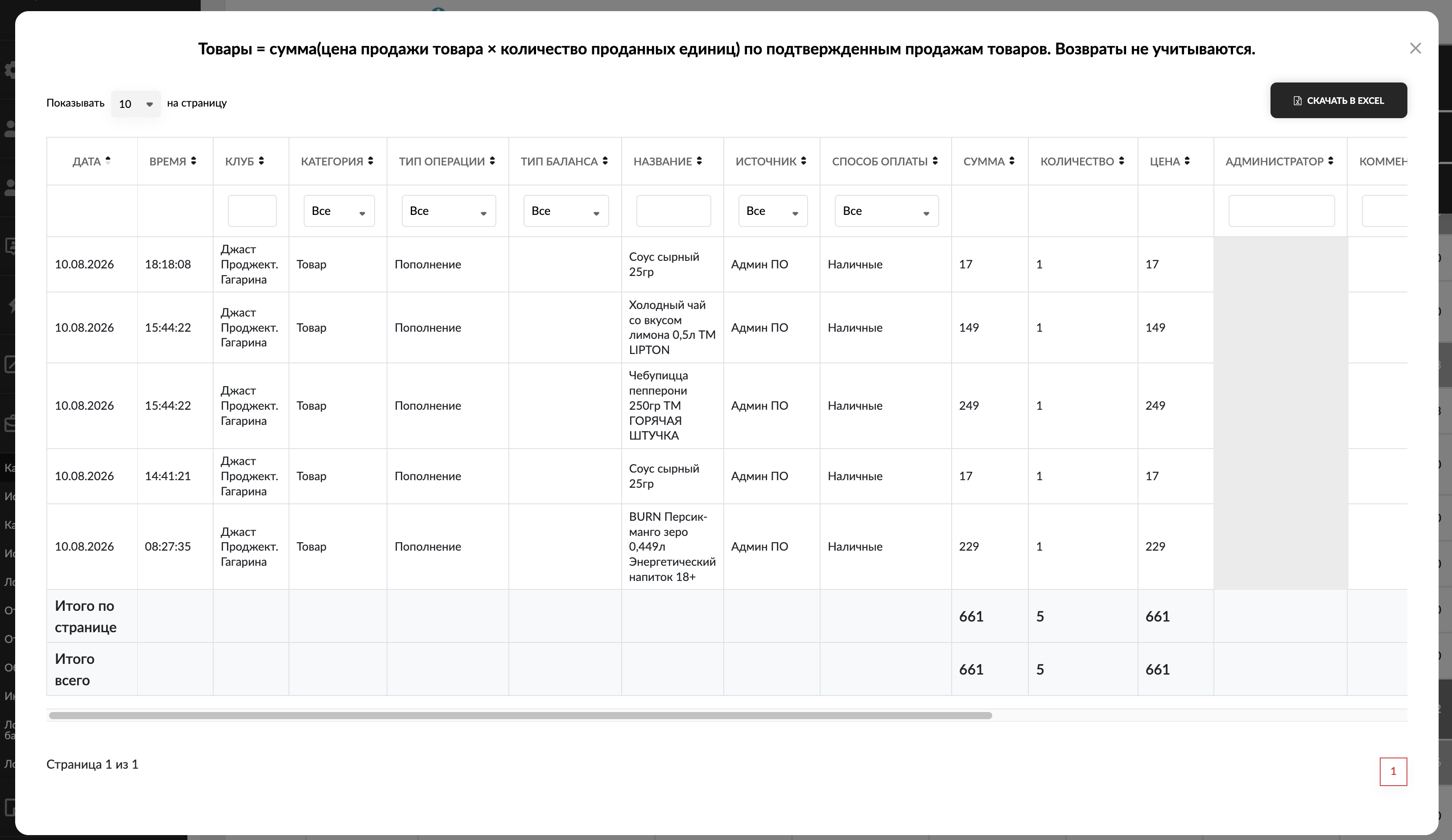This screenshot has height=840, width=1452.
Task: Open the Способ оплаты filter dropdown
Action: pyautogui.click(x=887, y=211)
